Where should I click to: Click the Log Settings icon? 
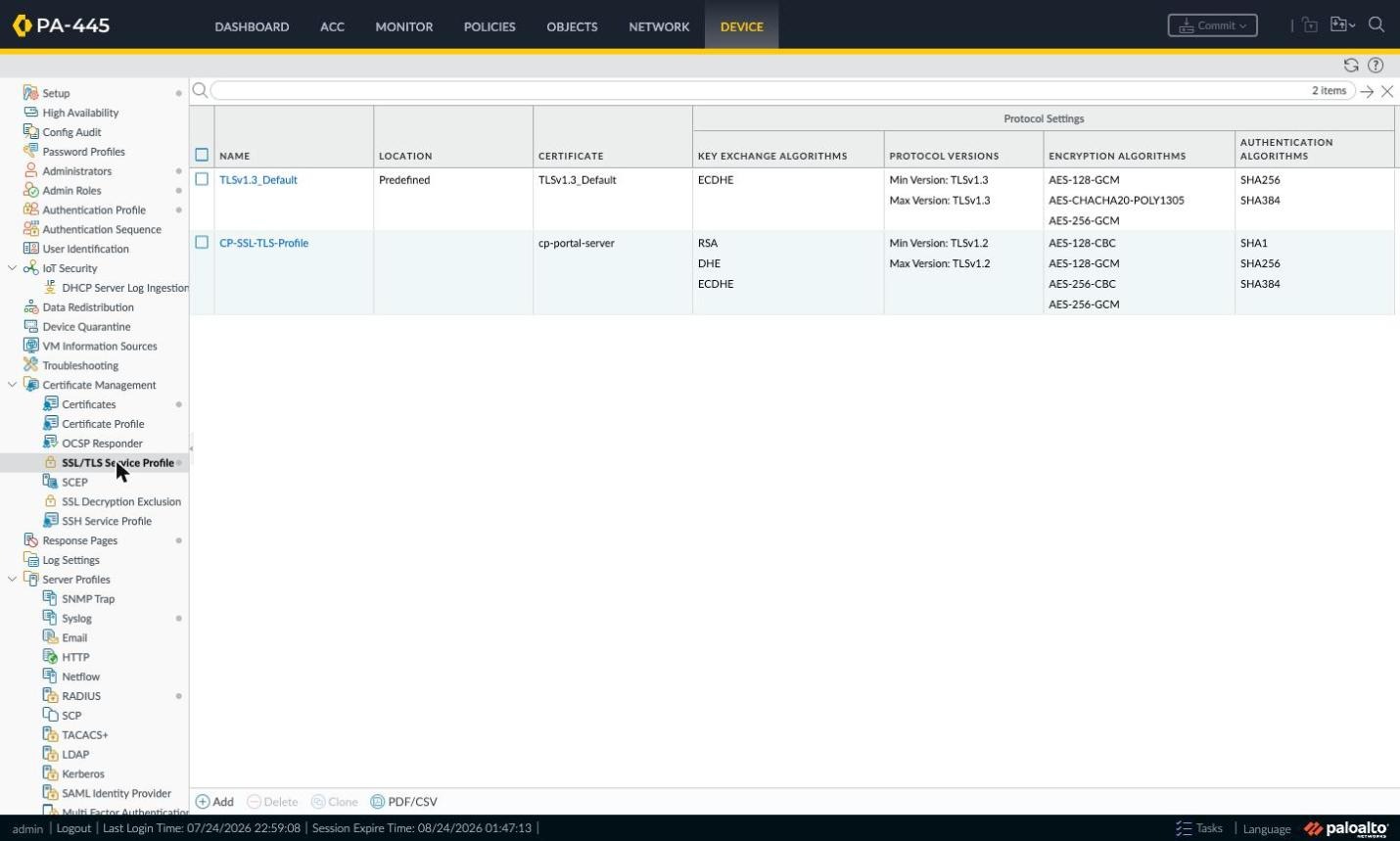30,560
